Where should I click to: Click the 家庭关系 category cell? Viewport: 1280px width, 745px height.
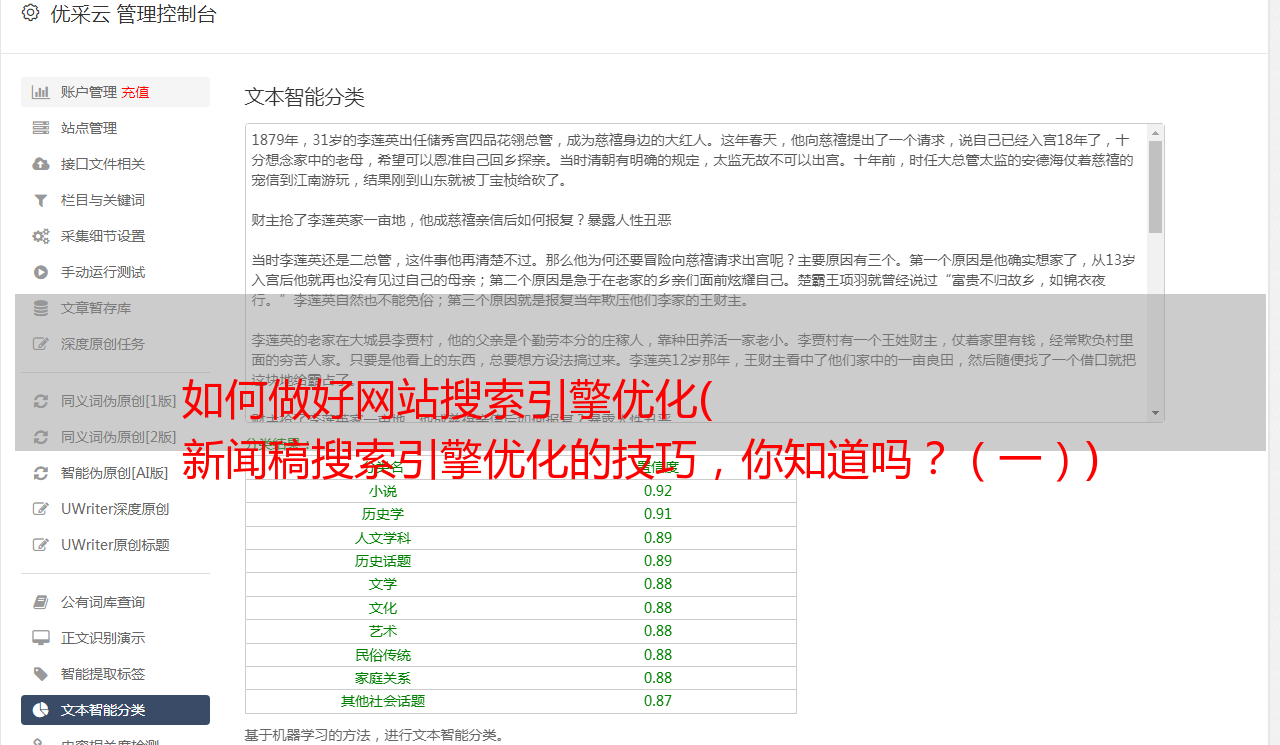[x=383, y=678]
